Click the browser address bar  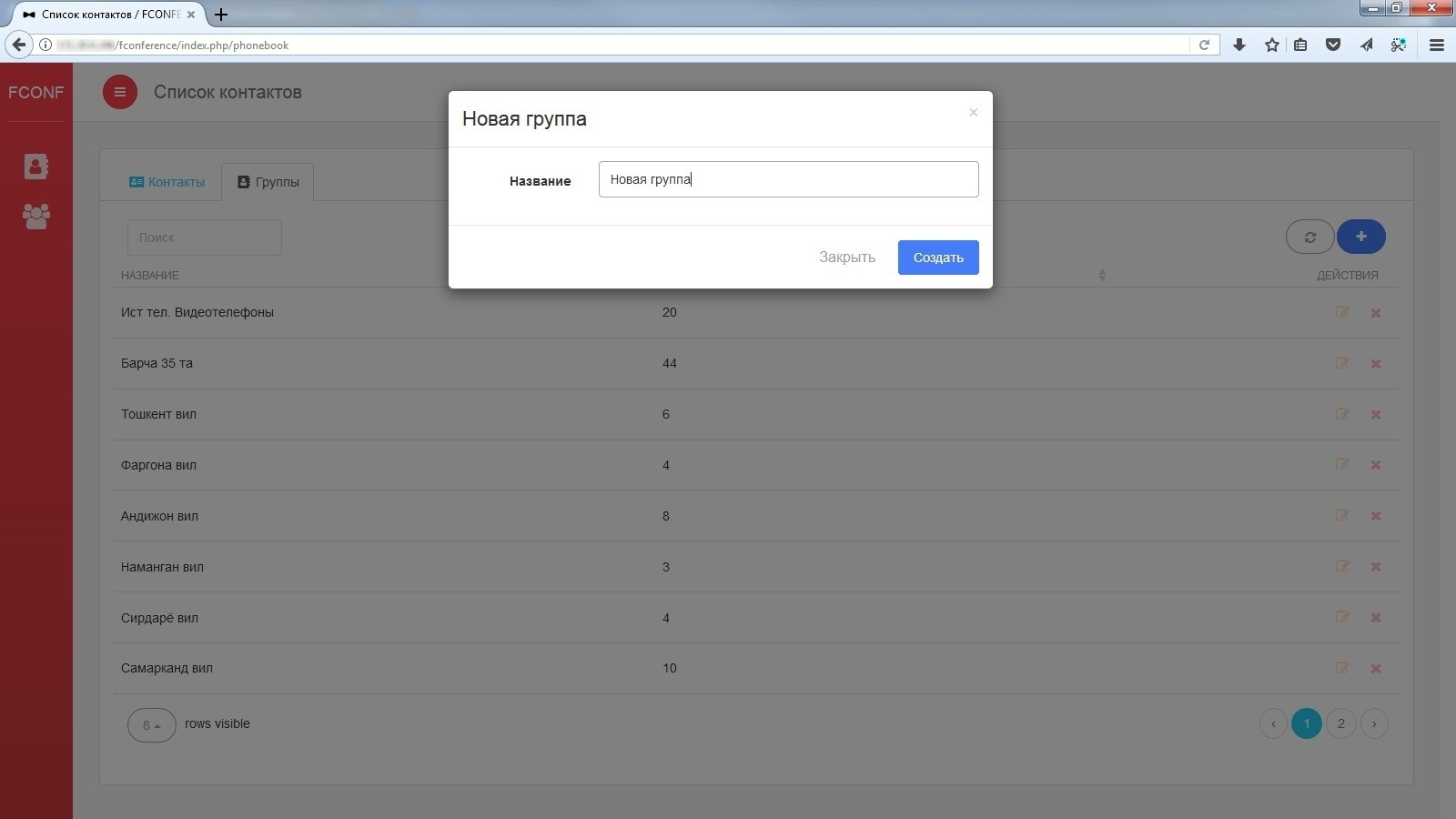610,45
